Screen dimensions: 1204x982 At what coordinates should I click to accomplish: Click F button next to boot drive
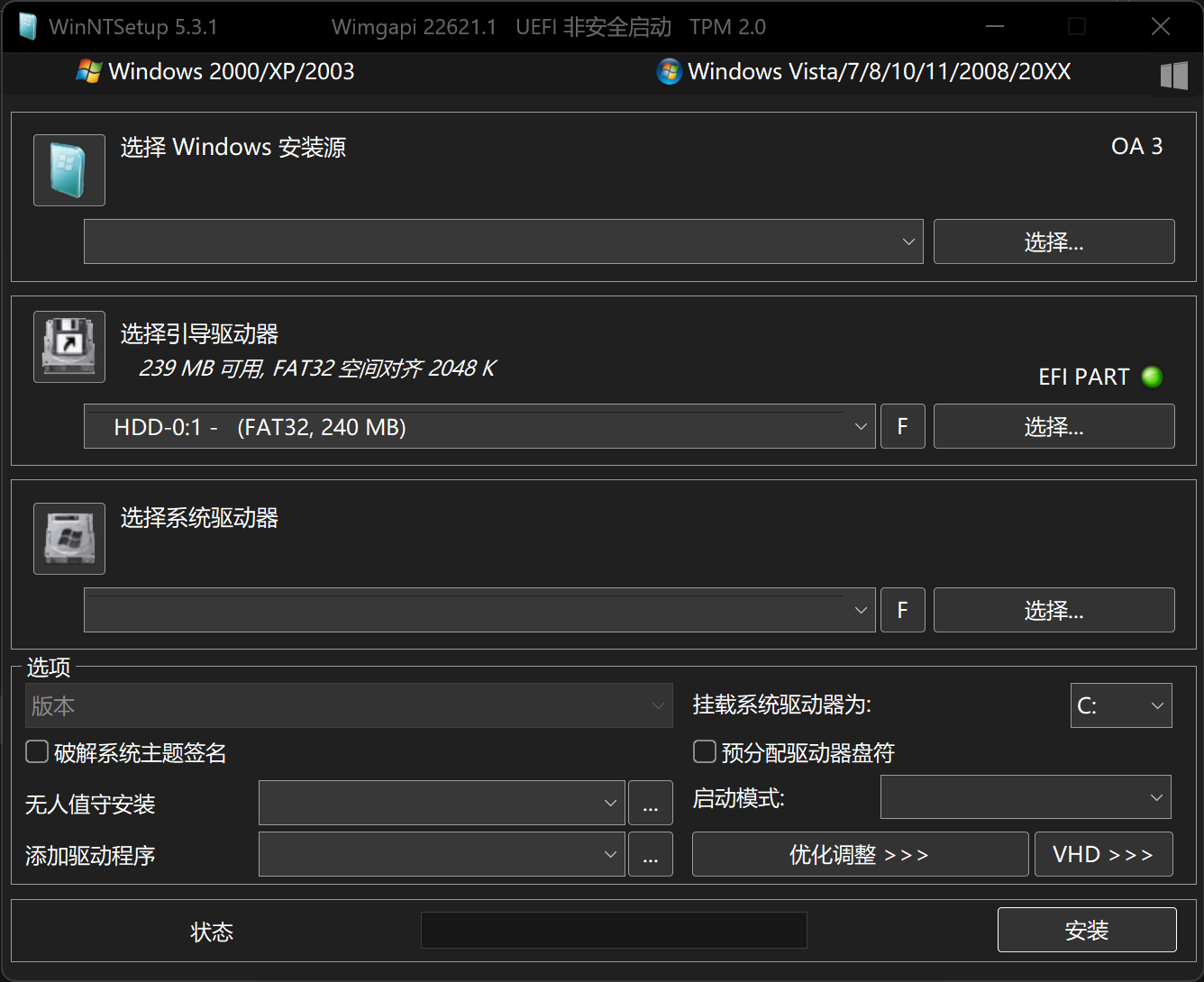pos(902,426)
